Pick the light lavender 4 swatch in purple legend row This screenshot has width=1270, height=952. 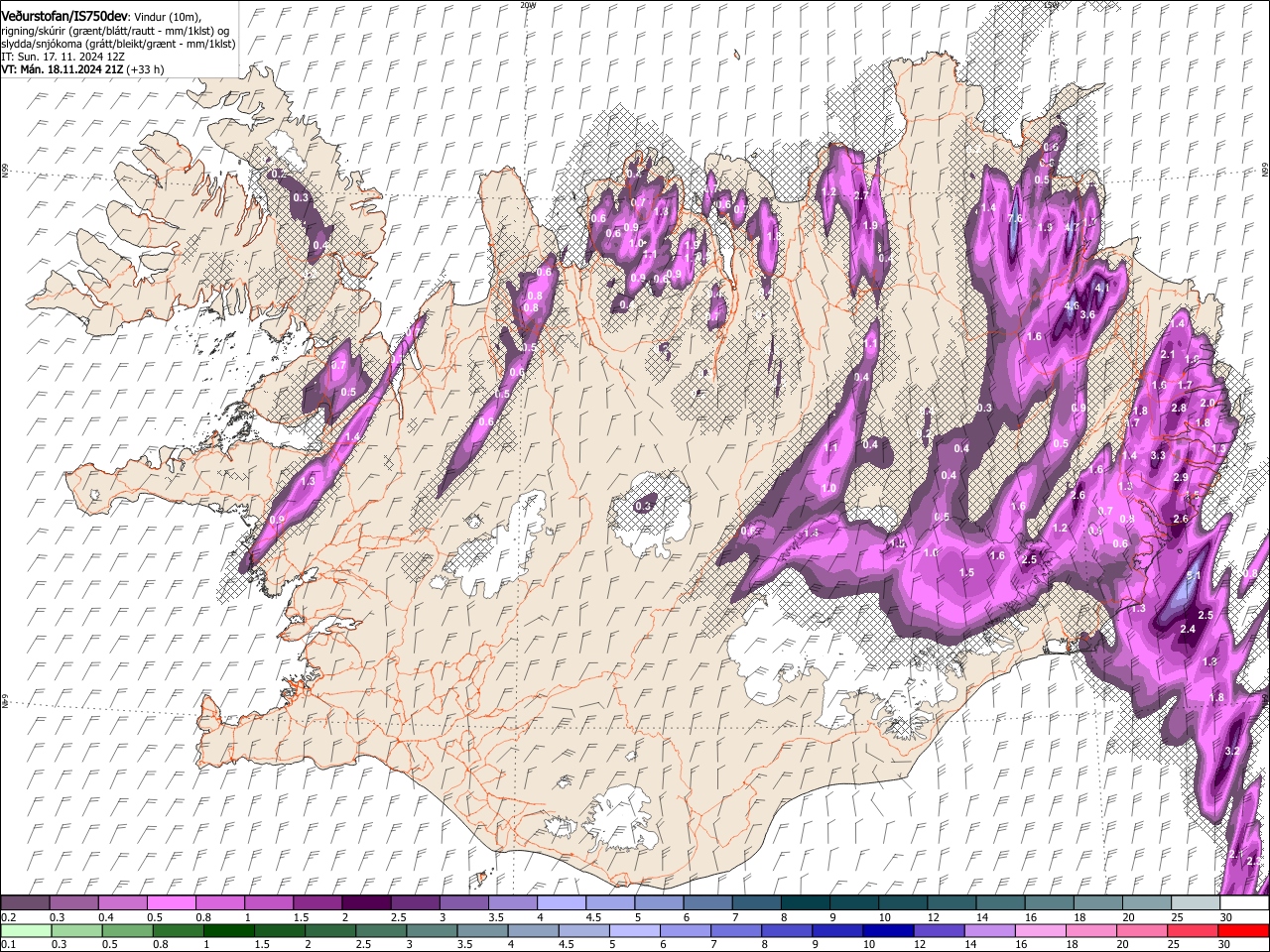point(562,902)
